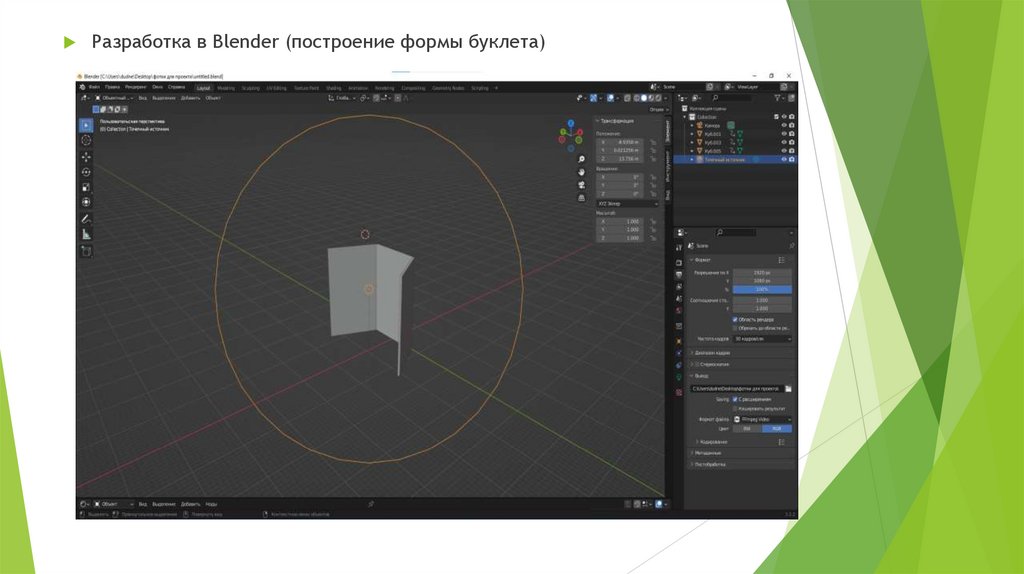
Task: Toggle the 'Область рендера' checkbox
Action: 735,319
